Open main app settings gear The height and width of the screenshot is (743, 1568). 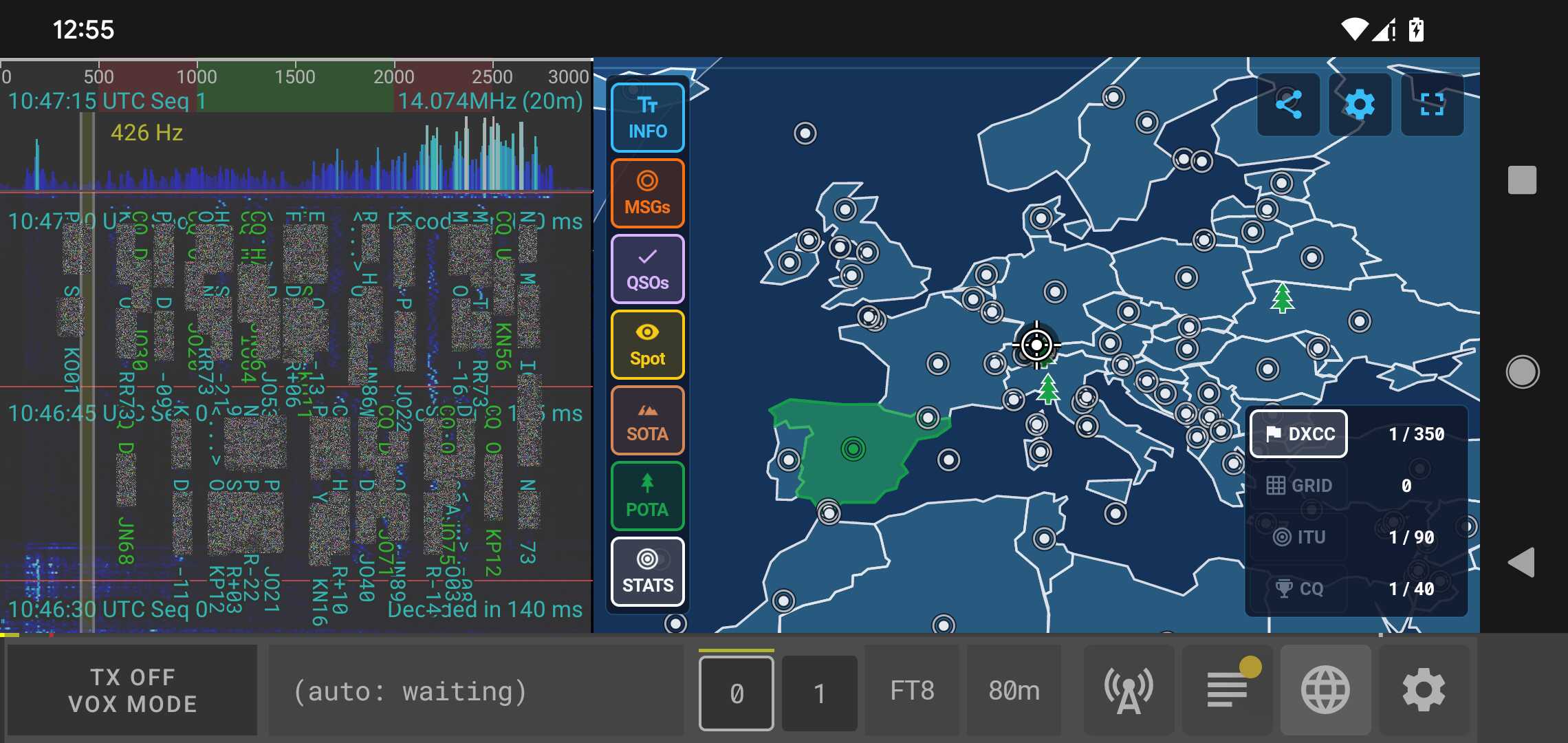point(1424,691)
